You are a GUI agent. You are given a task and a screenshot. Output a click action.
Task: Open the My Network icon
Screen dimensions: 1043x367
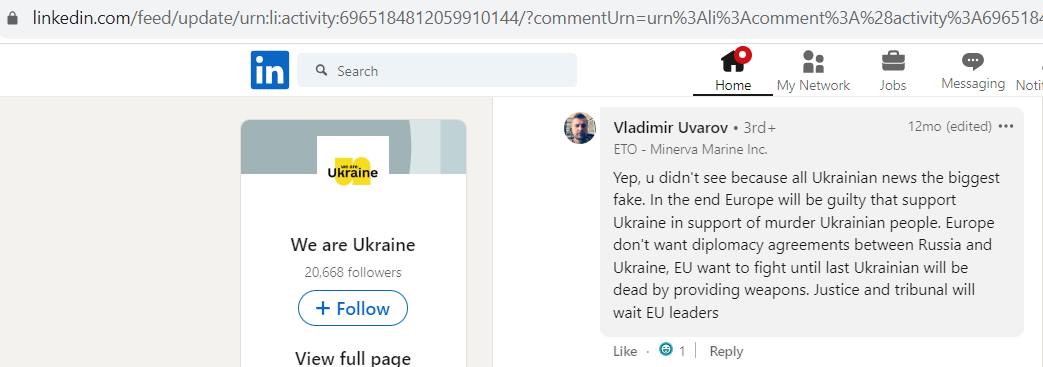[813, 61]
